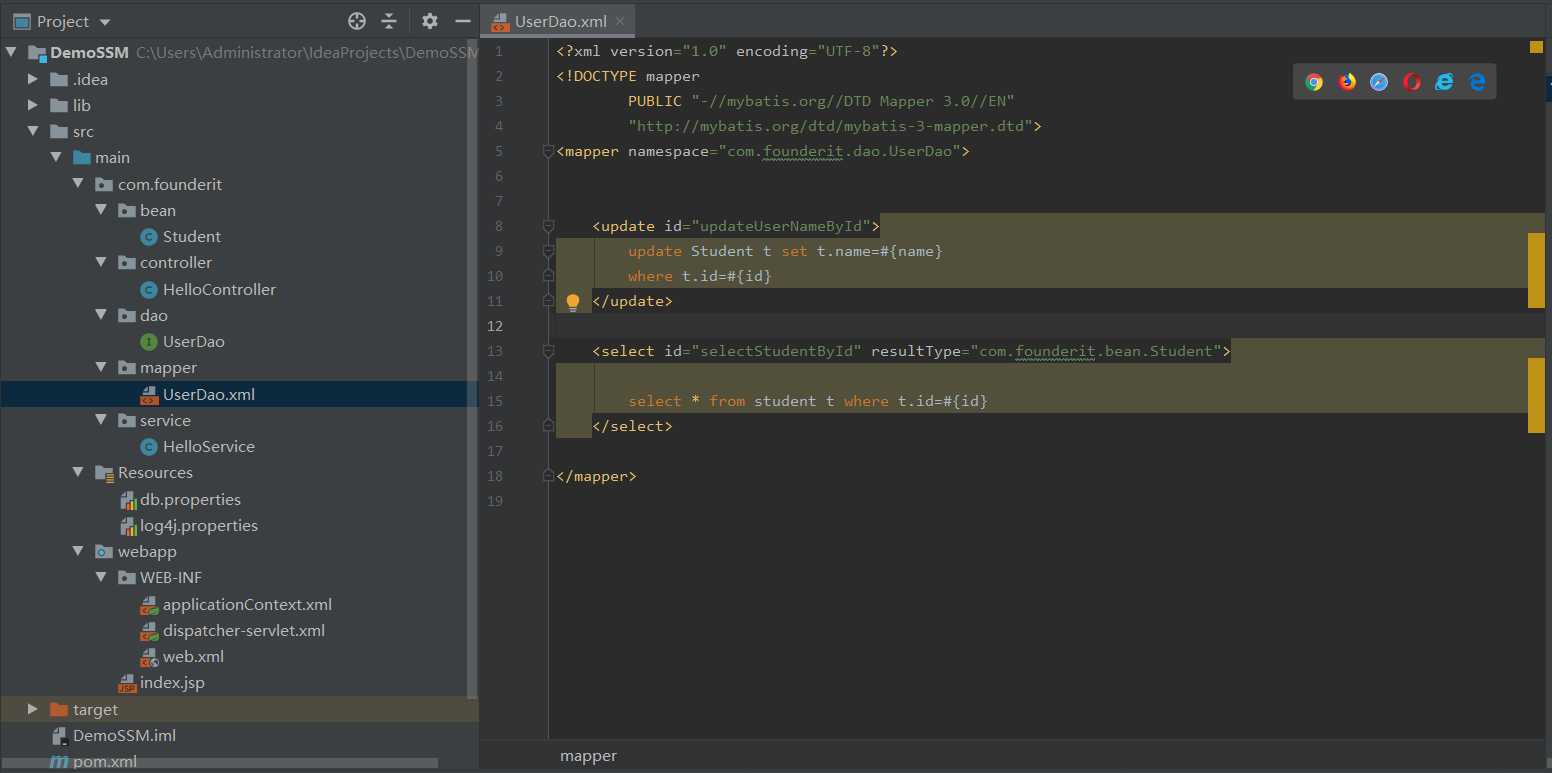Viewport: 1552px width, 773px height.
Task: Close the UserDao.xml editor tab
Action: tap(620, 21)
